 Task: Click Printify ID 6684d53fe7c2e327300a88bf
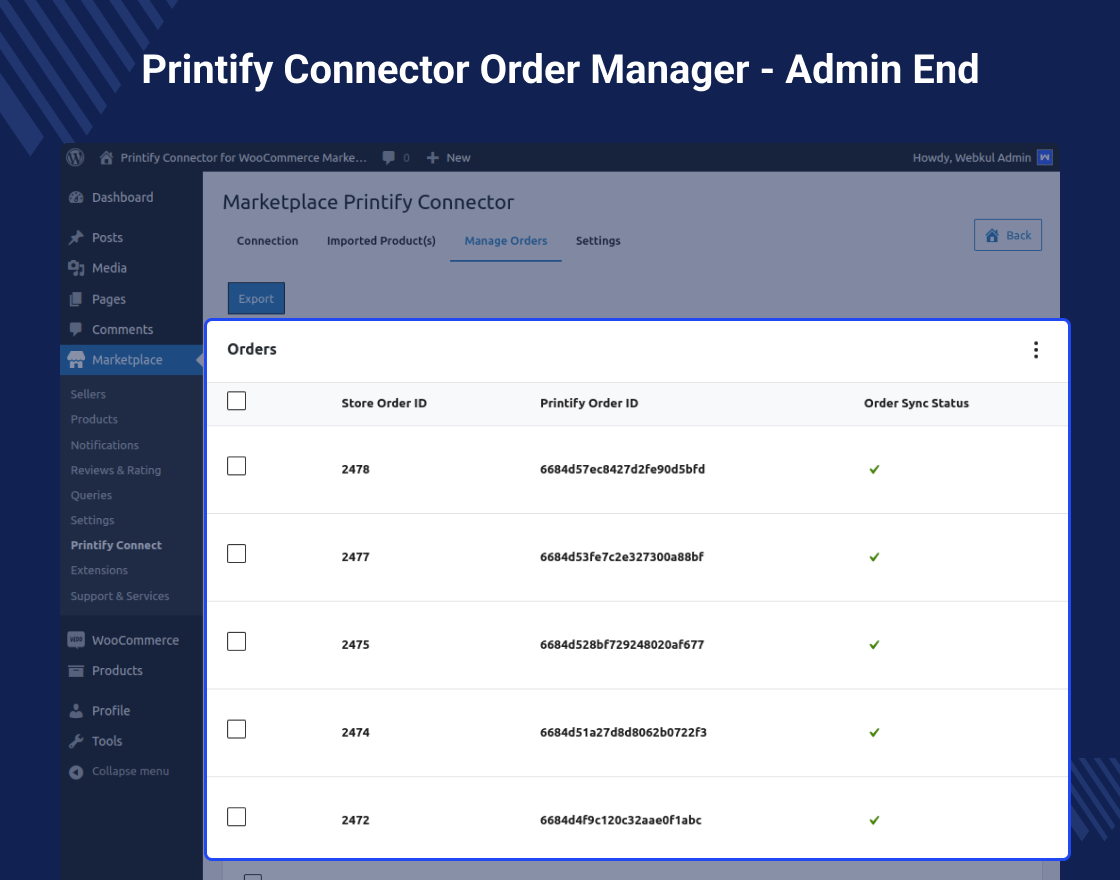(621, 557)
